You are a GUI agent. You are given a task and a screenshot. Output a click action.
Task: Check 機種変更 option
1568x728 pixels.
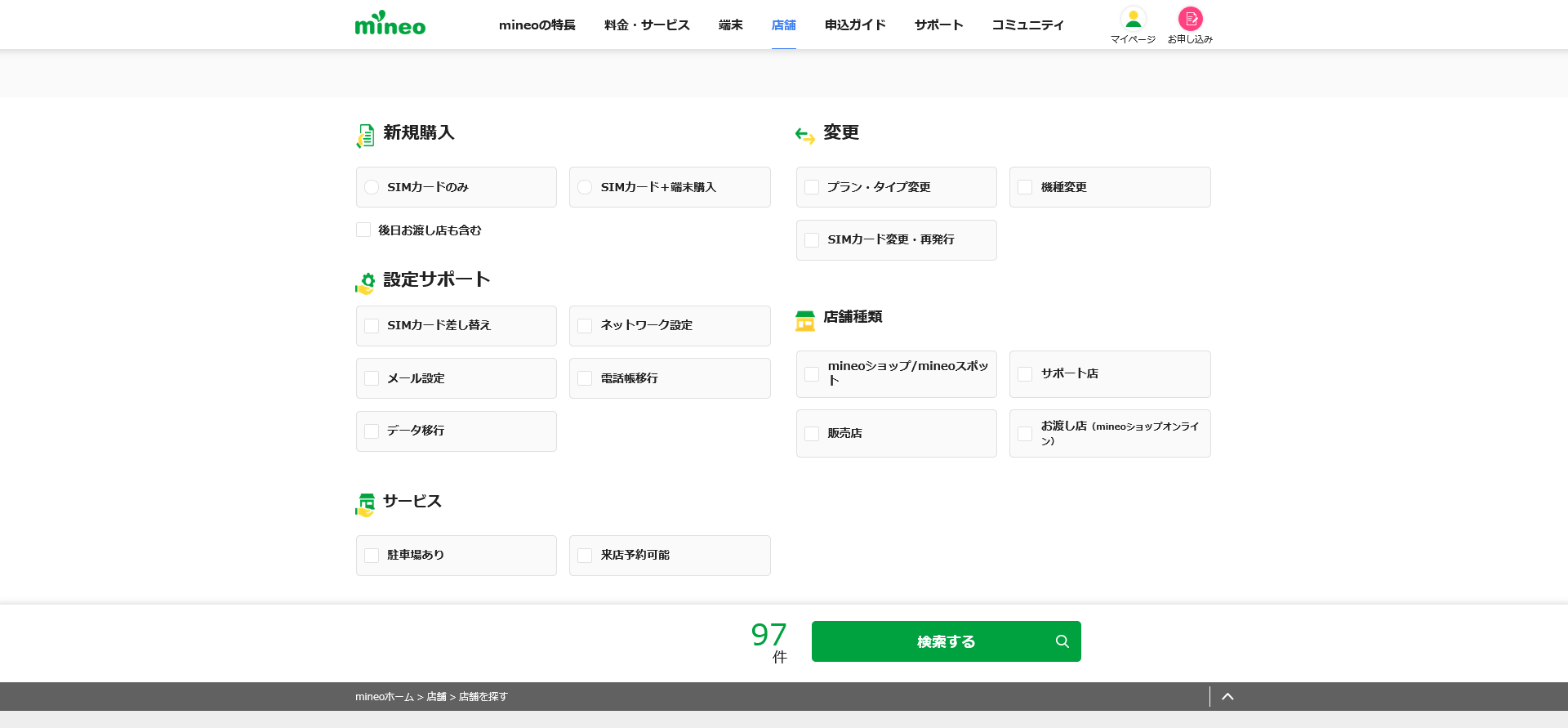click(x=1110, y=187)
